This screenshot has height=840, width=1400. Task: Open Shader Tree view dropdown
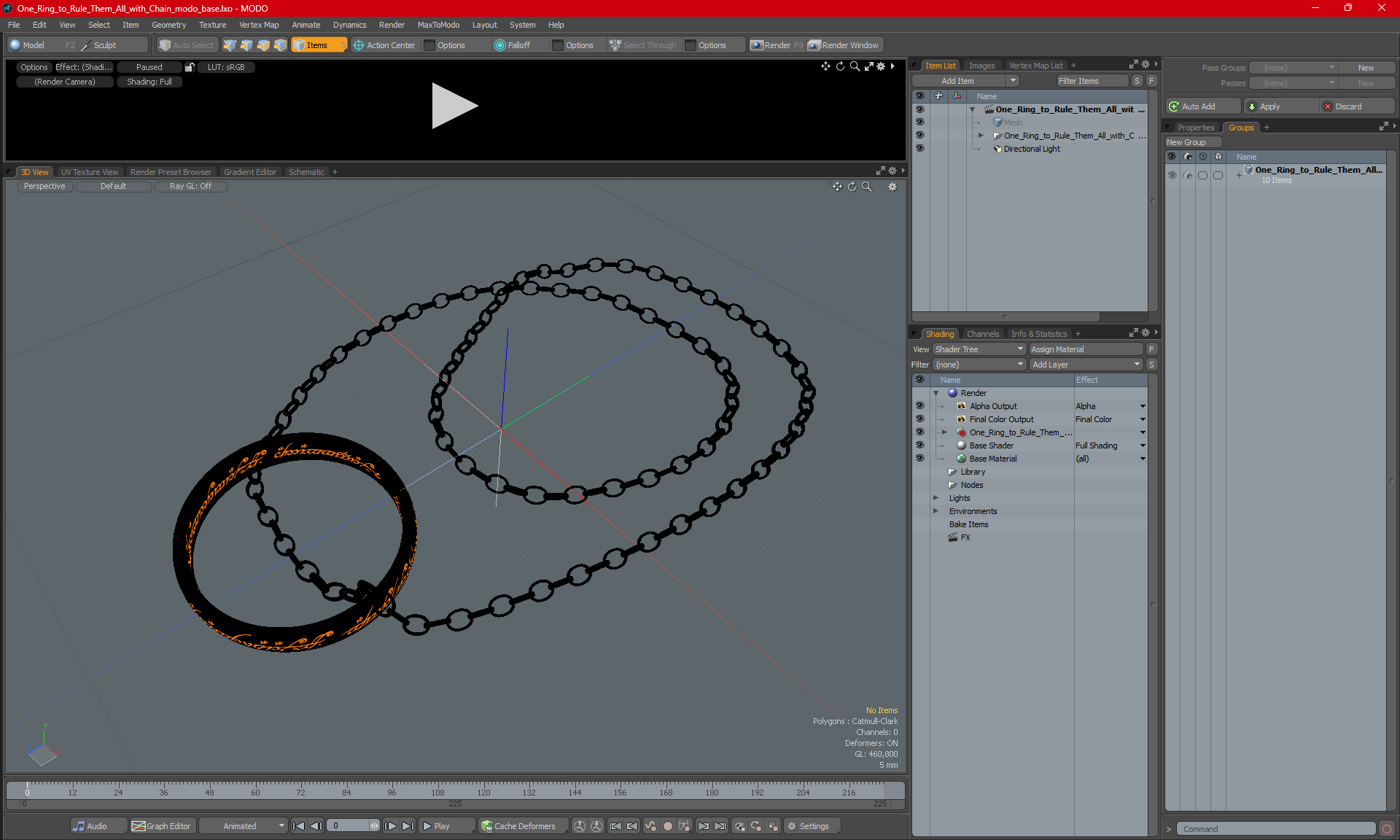[979, 349]
